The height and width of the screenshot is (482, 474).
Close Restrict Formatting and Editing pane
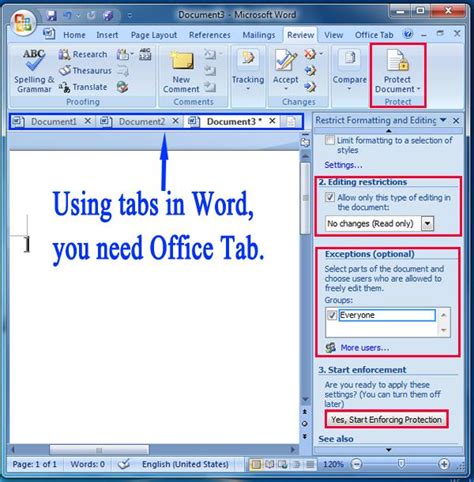456,120
